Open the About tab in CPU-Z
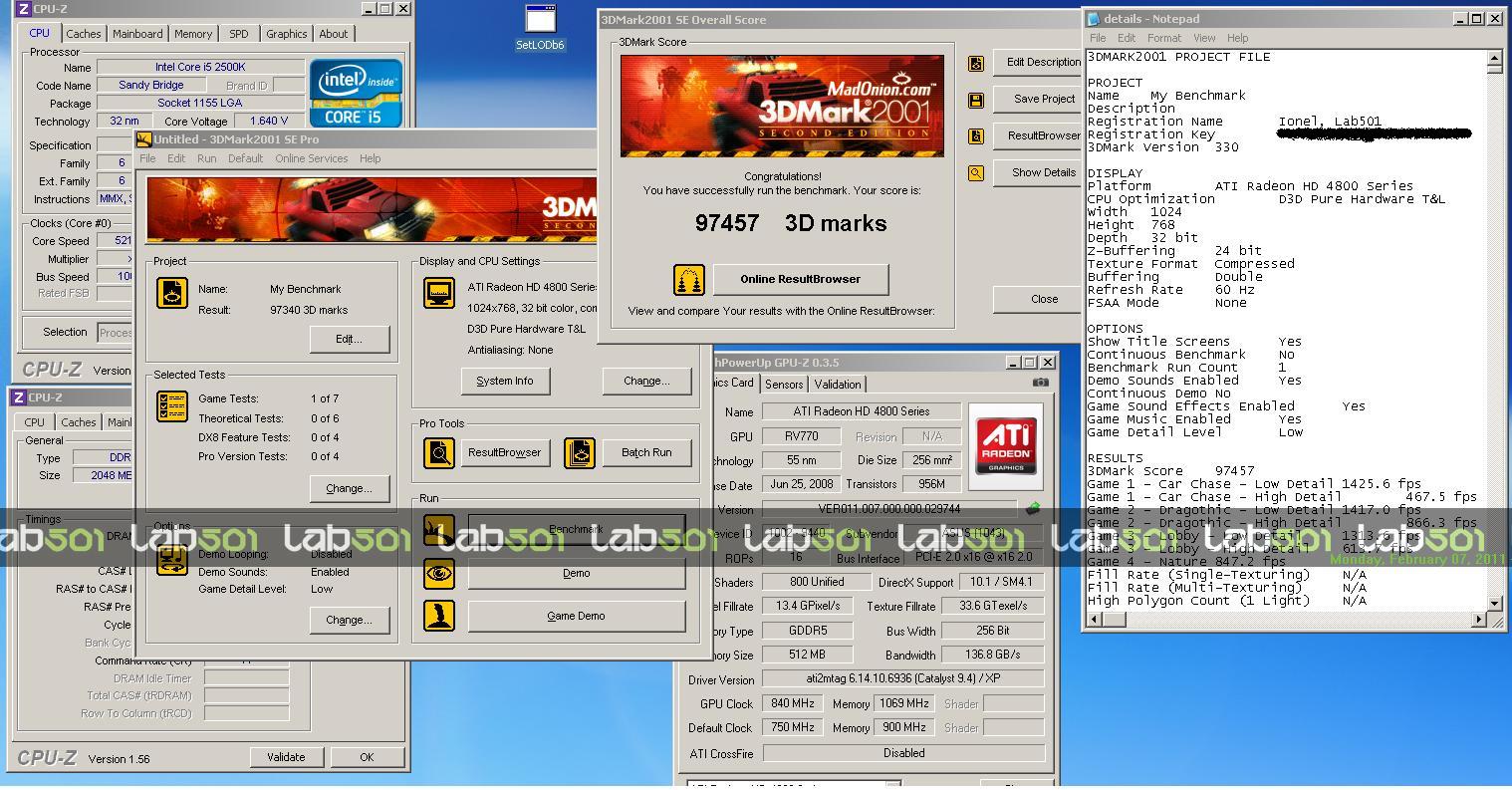This screenshot has width=1512, height=790. 334,34
